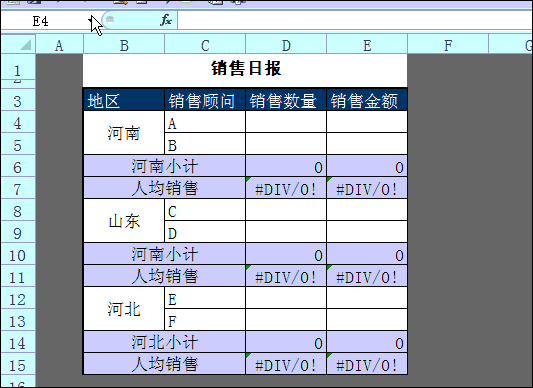Screen dimensions: 533x388
Task: Click the 0 subtotal in cell D10
Action: [286, 254]
